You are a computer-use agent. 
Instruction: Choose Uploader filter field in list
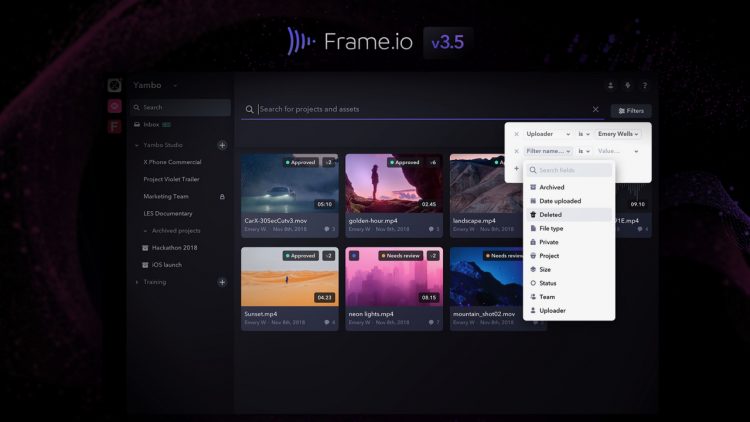569,311
